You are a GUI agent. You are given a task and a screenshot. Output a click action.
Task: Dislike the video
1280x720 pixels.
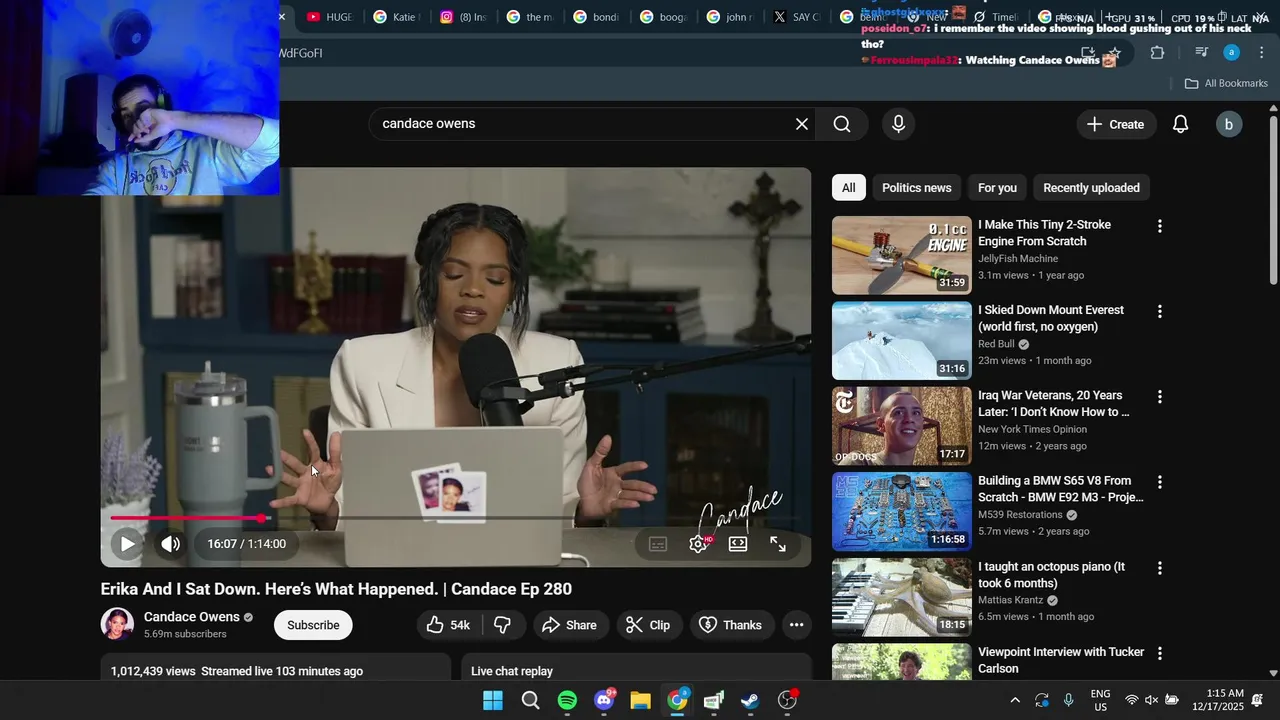click(503, 625)
